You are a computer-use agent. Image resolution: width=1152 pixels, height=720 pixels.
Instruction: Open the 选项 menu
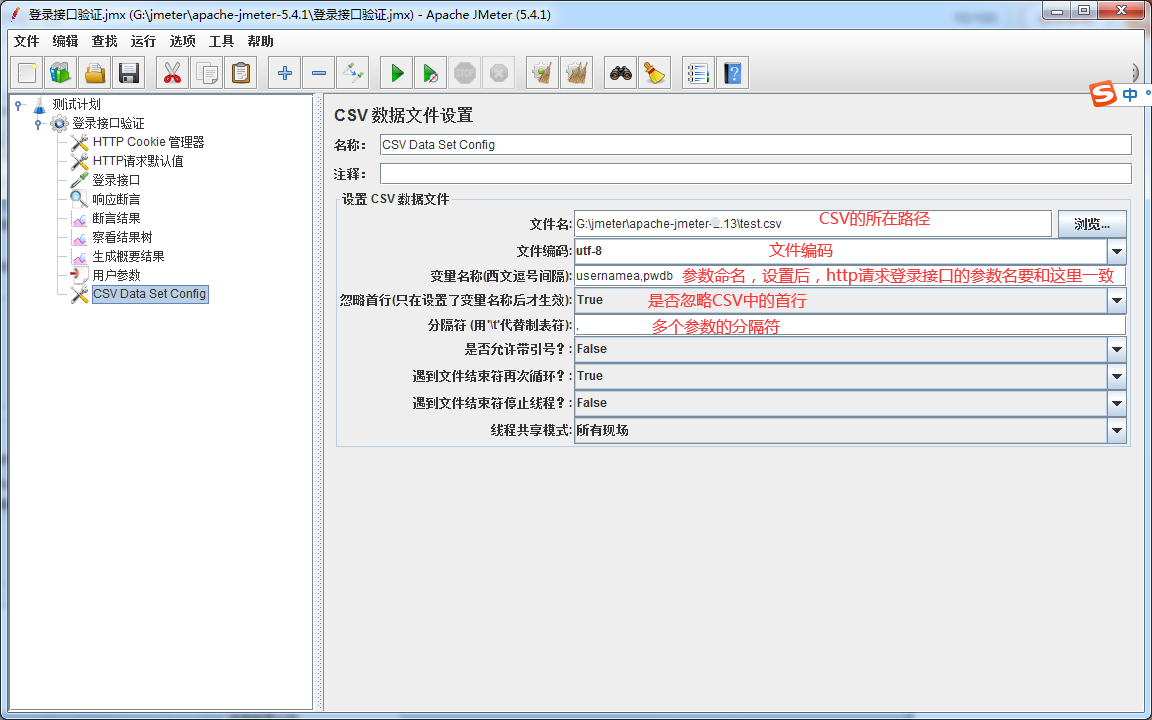point(182,41)
